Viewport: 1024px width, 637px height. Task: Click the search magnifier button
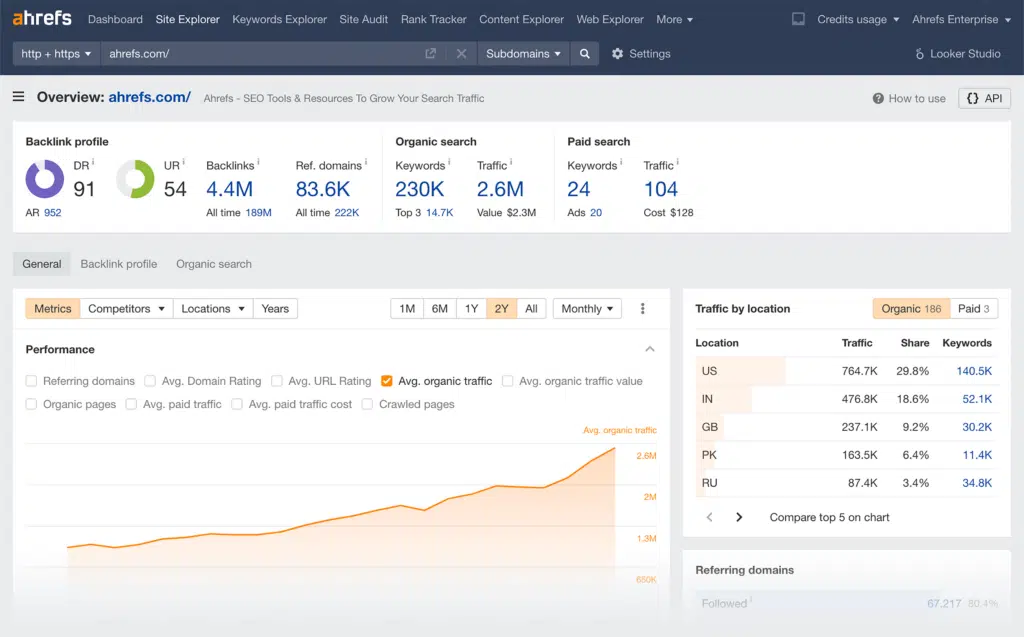coord(585,54)
